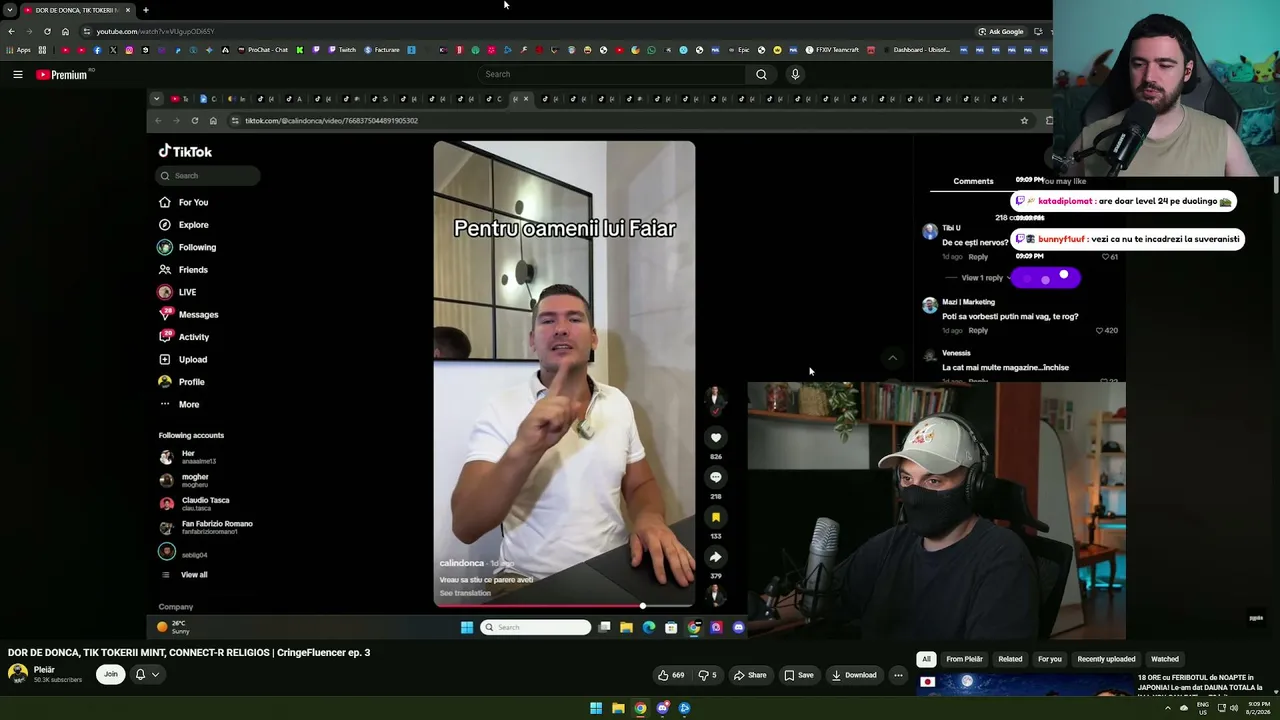The height and width of the screenshot is (720, 1280).
Task: Switch to TikTok Comments tab
Action: (973, 181)
